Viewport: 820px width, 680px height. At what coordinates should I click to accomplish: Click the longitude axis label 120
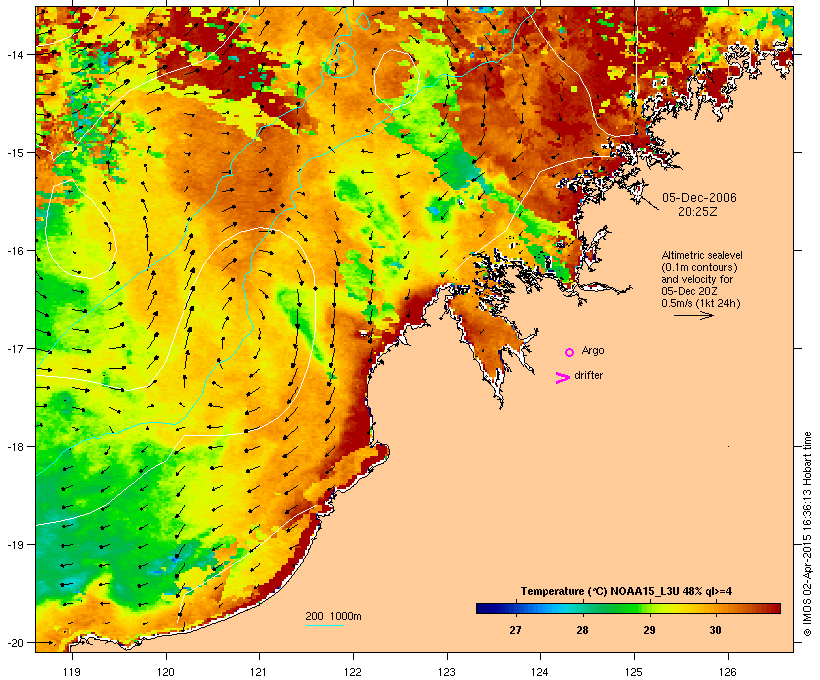coord(166,672)
